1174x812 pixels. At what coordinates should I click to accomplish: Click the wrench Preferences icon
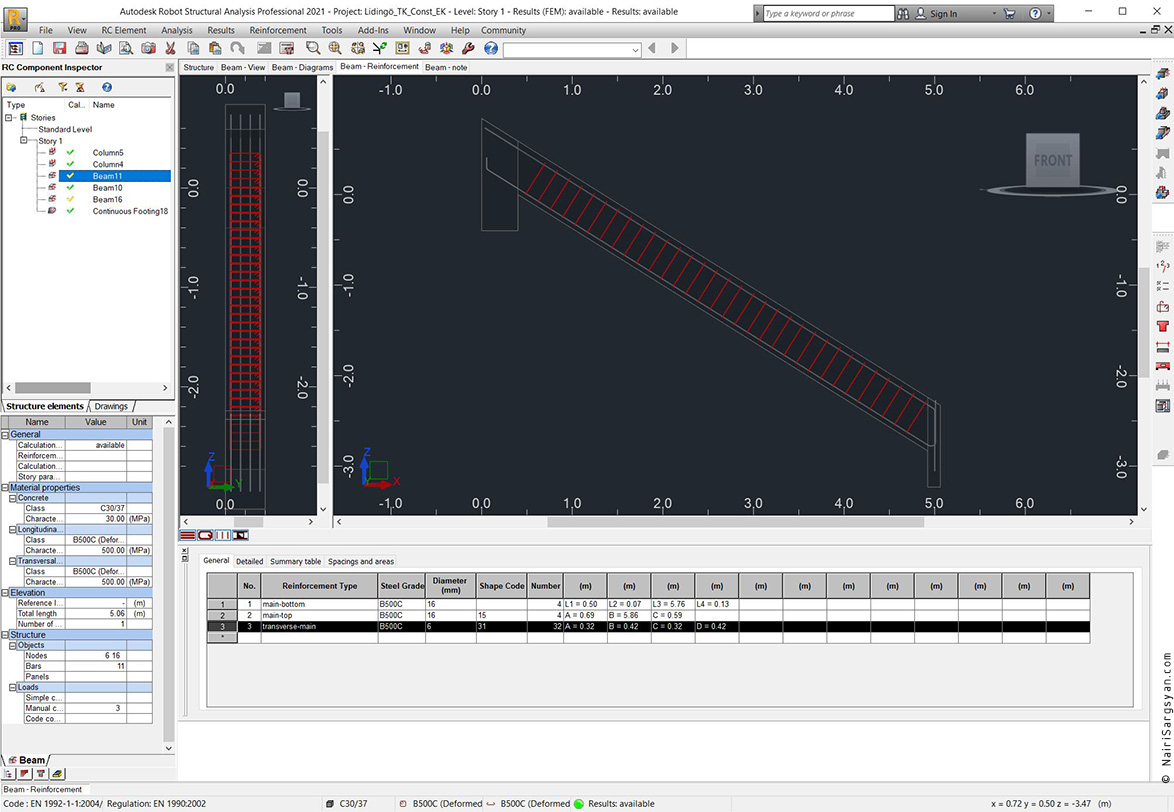pyautogui.click(x=468, y=48)
